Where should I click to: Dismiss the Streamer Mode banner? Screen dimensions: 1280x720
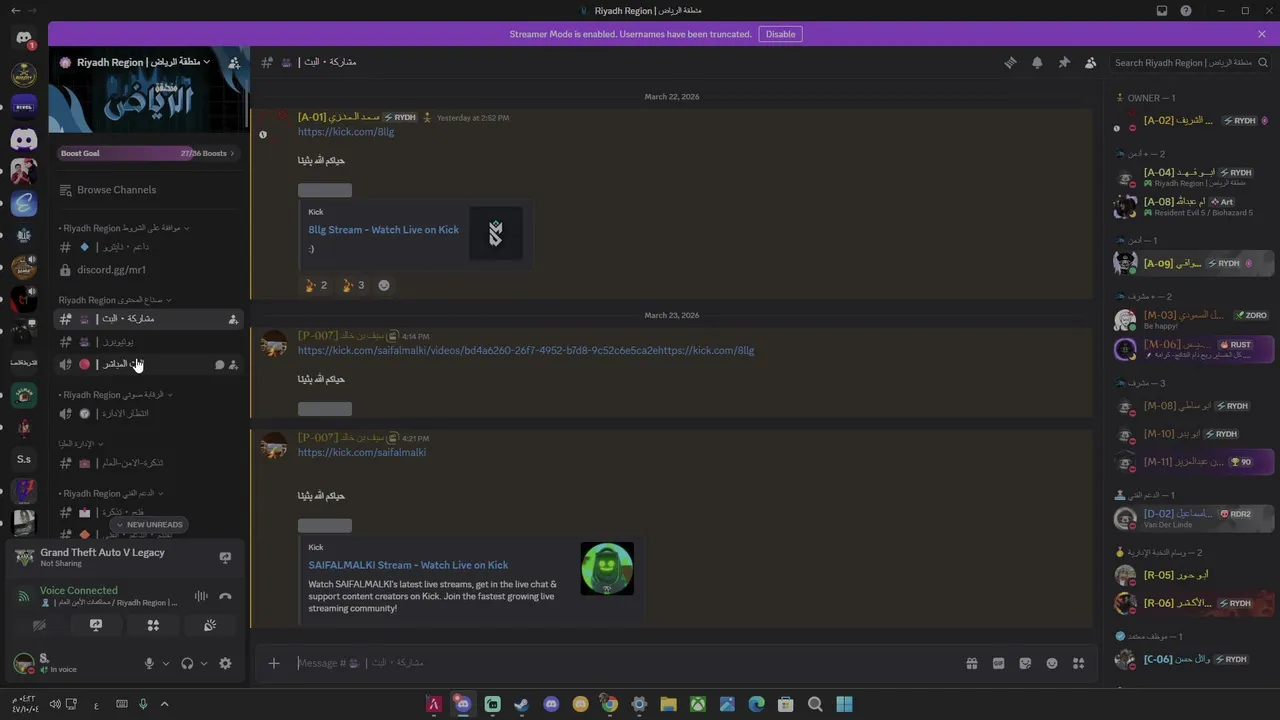(x=1262, y=34)
